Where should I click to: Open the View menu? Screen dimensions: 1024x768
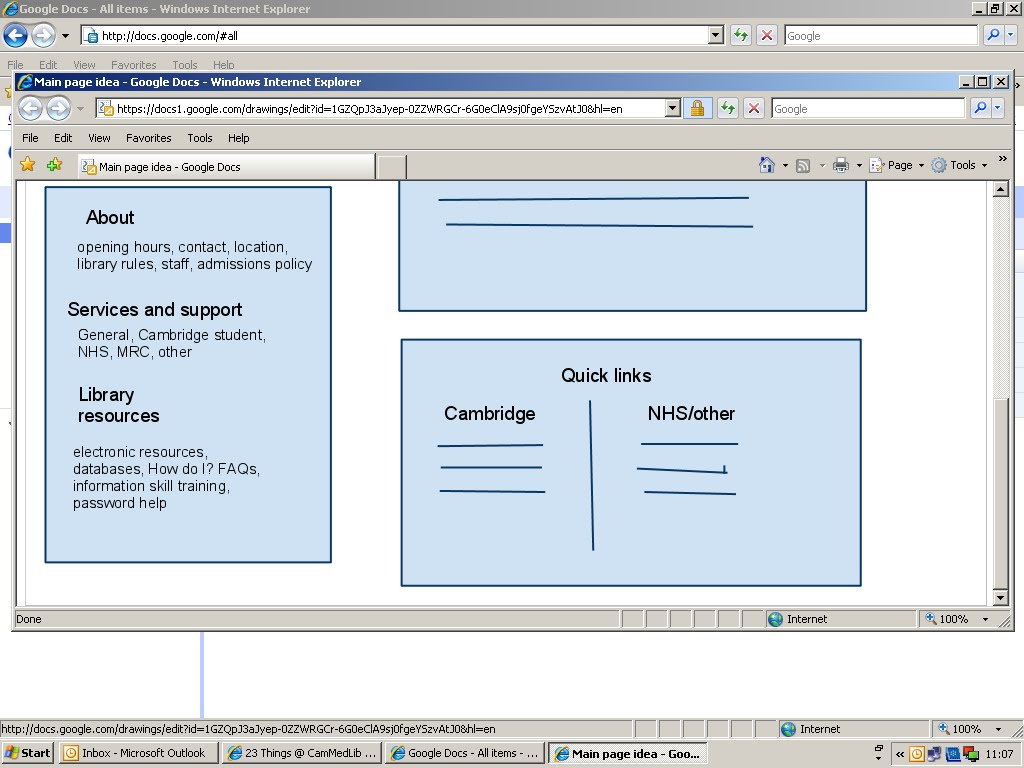click(98, 138)
